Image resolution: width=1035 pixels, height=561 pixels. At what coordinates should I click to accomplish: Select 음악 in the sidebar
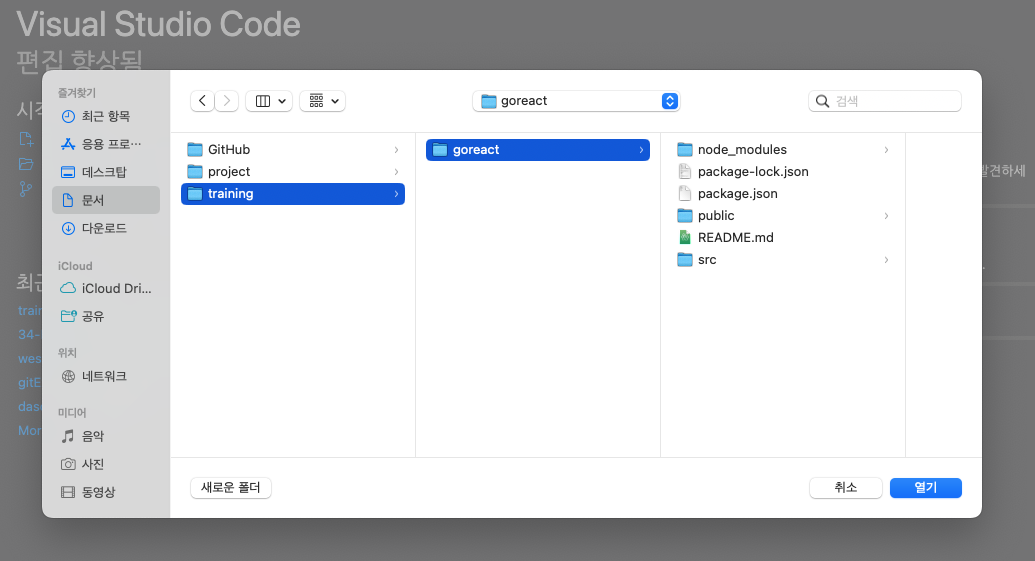pyautogui.click(x=106, y=436)
